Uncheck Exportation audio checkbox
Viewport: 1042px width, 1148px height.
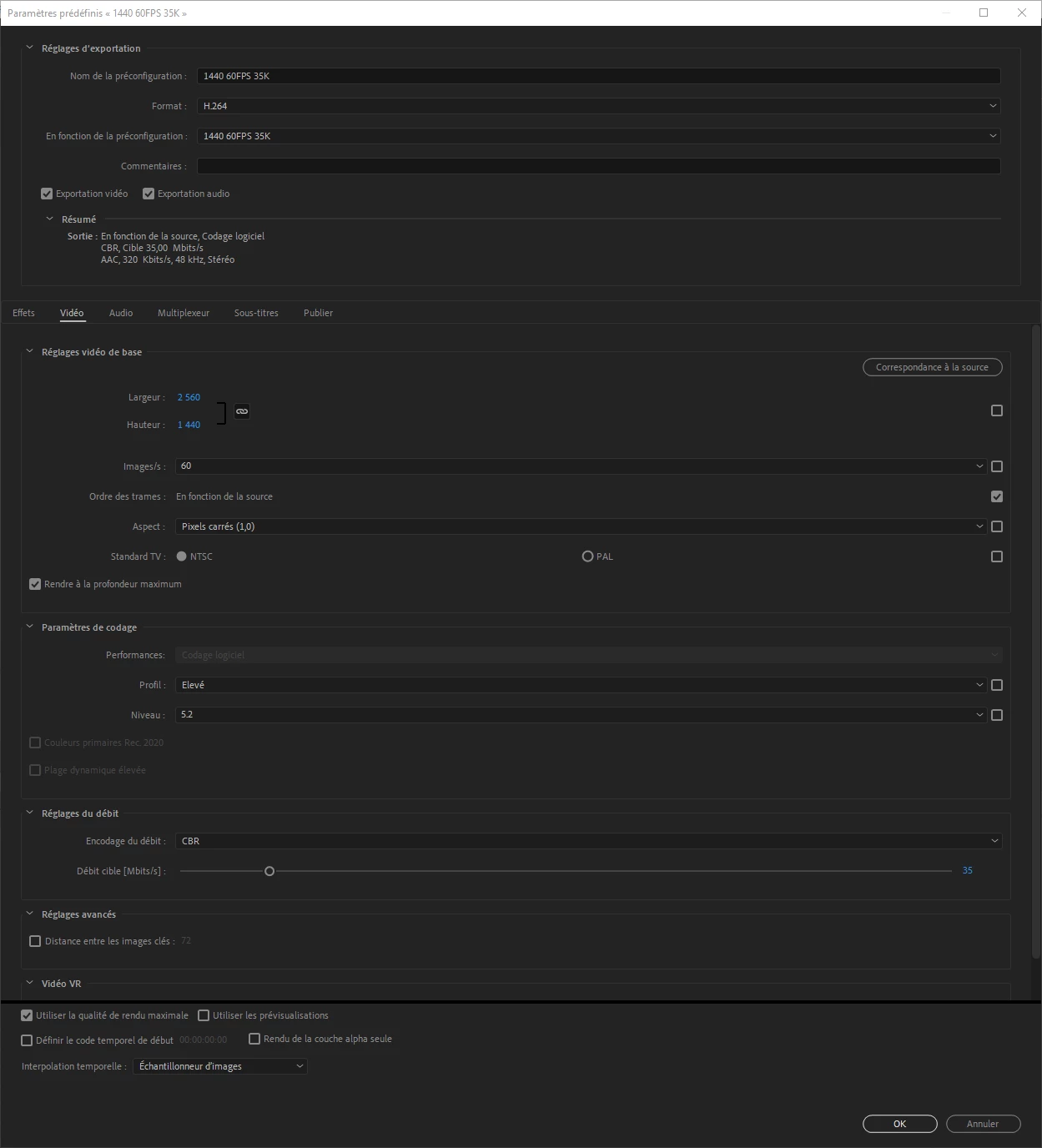(x=148, y=194)
